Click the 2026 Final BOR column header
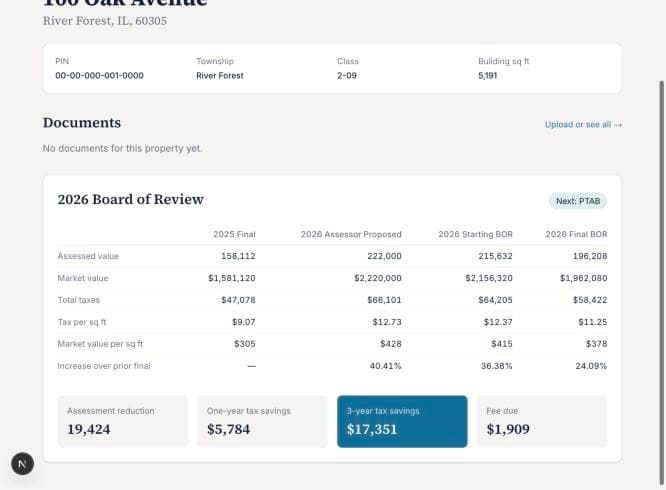The width and height of the screenshot is (666, 490). [576, 234]
